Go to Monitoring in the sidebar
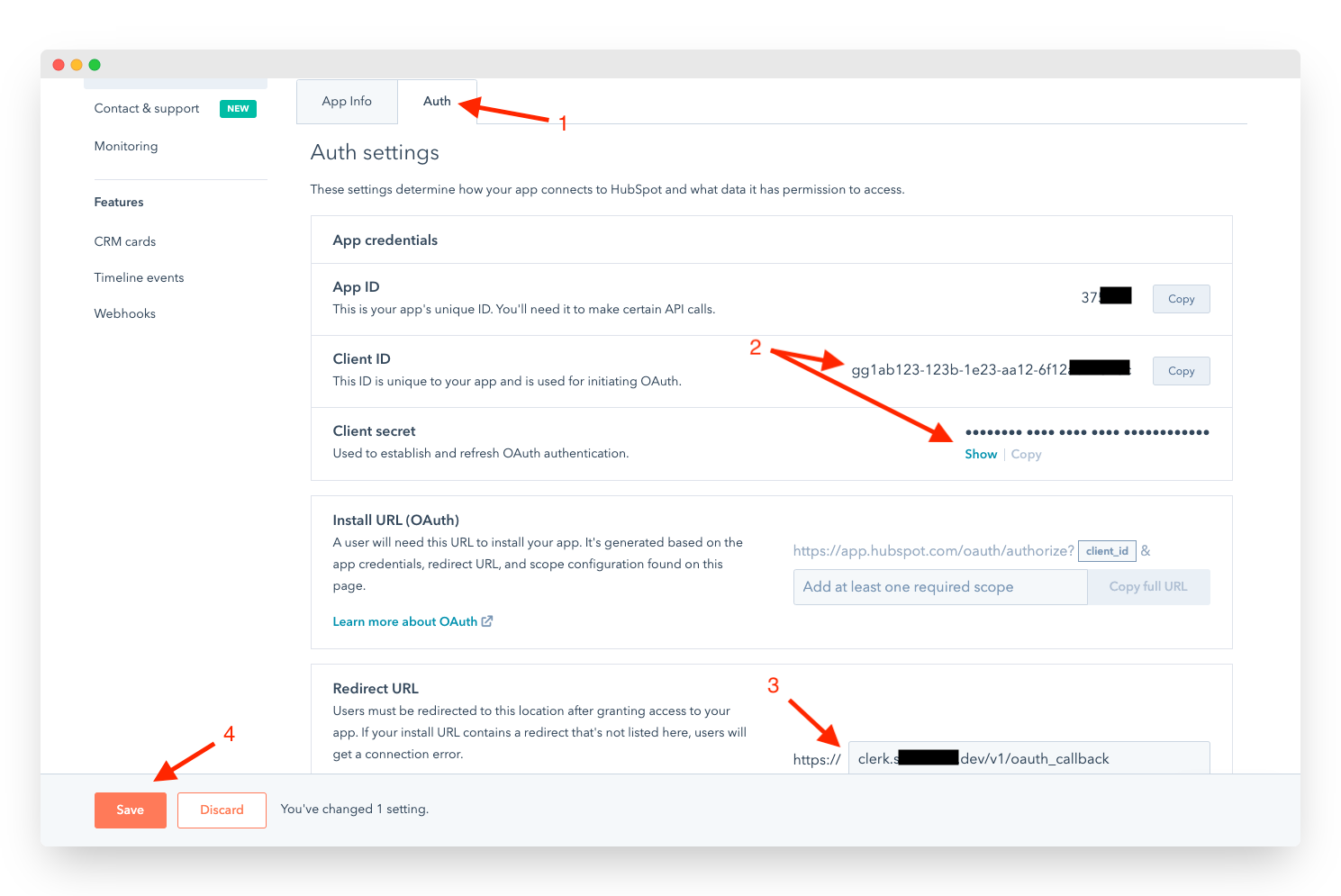This screenshot has height=896, width=1341. tap(126, 146)
